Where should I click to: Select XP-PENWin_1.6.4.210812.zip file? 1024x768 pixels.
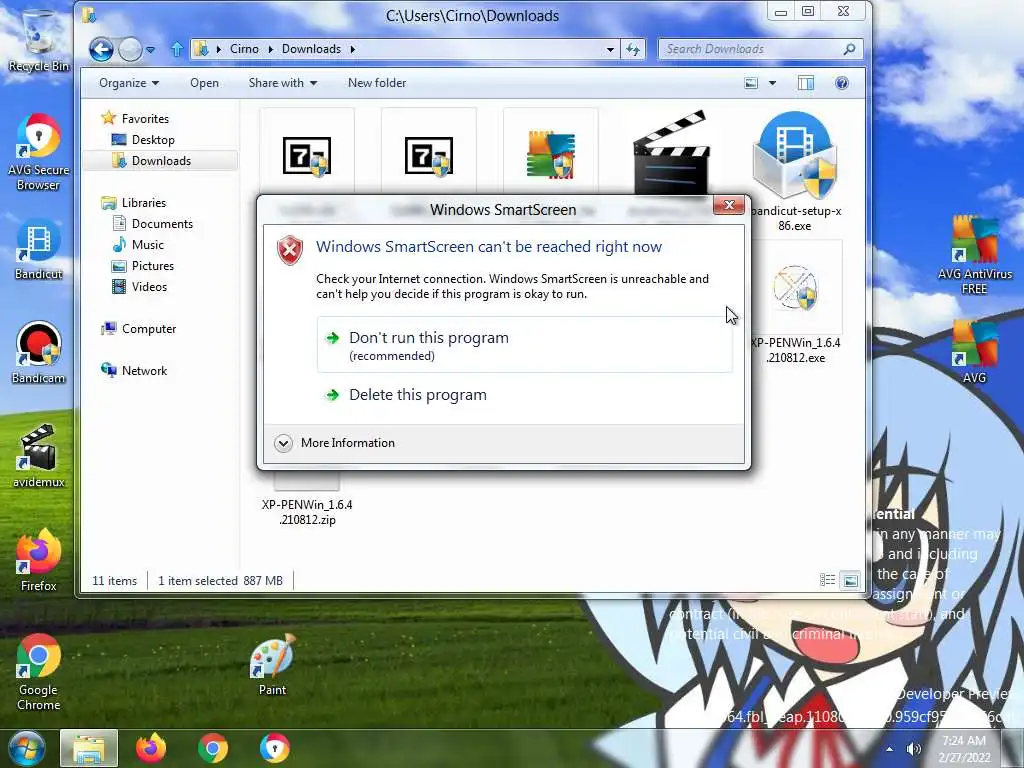pyautogui.click(x=307, y=503)
